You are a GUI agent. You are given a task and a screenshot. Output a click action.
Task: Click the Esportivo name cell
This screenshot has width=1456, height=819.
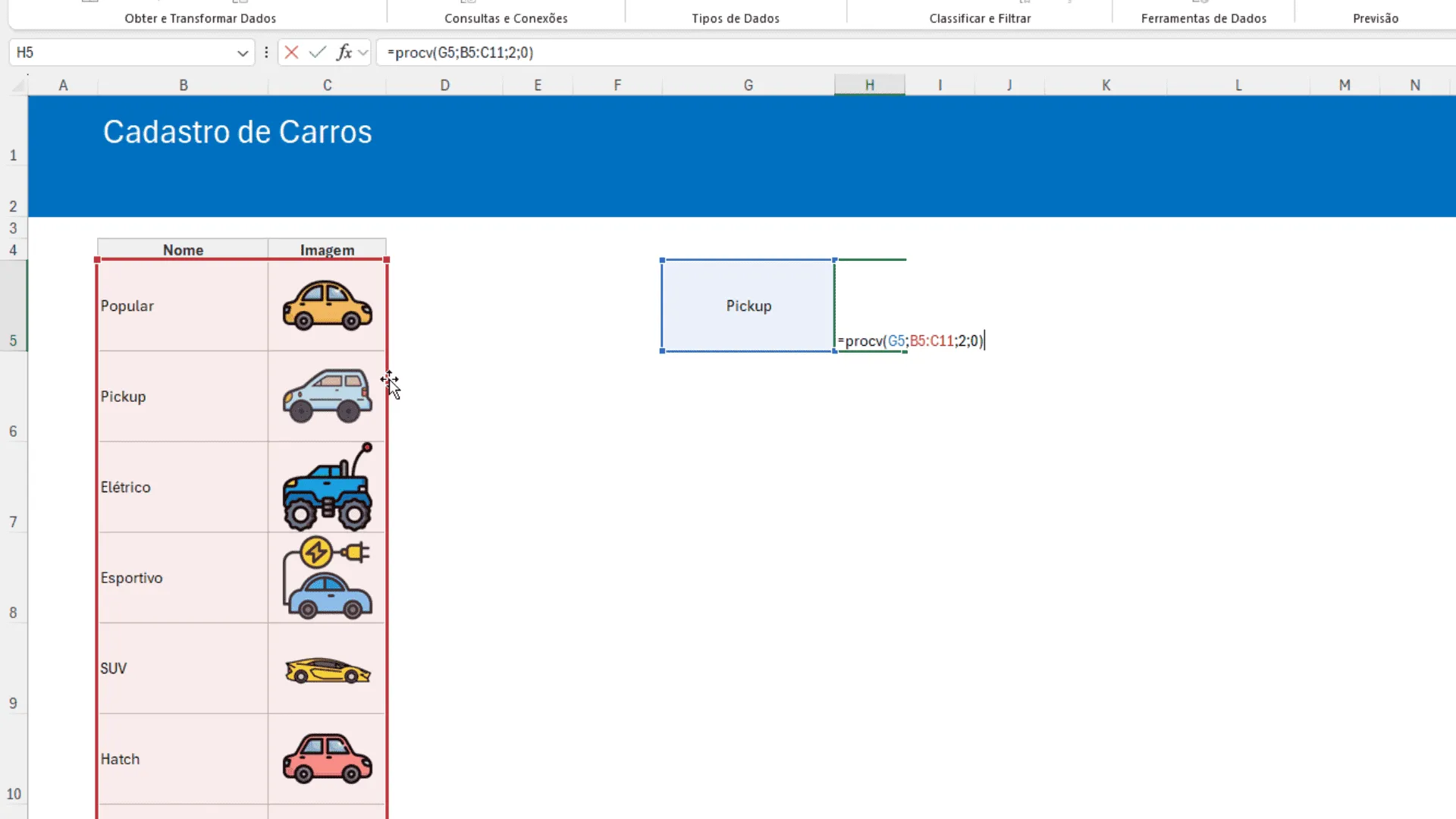(183, 577)
